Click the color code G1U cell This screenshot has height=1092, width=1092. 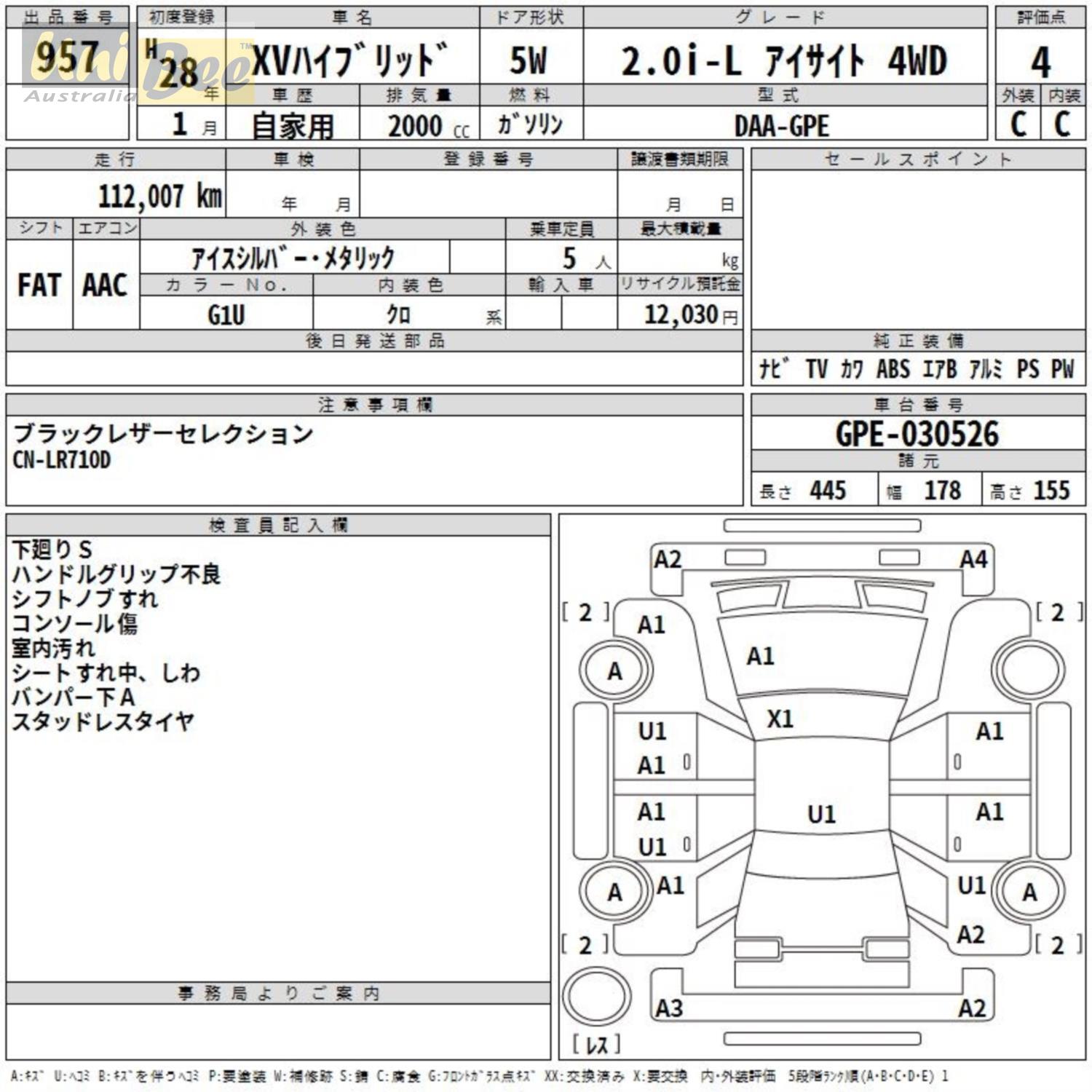point(226,314)
